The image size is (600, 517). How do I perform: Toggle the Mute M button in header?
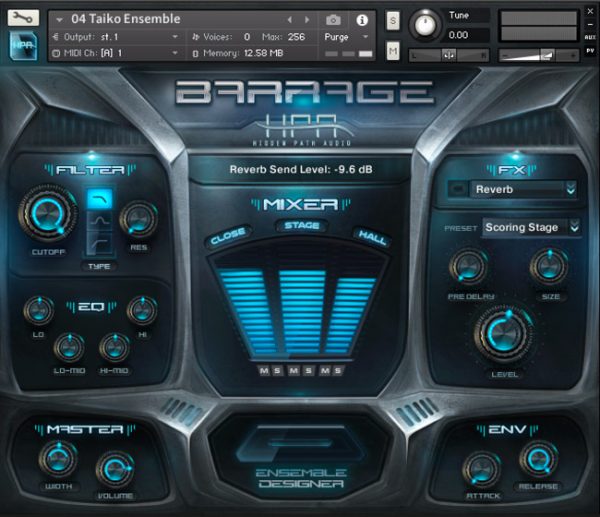point(393,51)
